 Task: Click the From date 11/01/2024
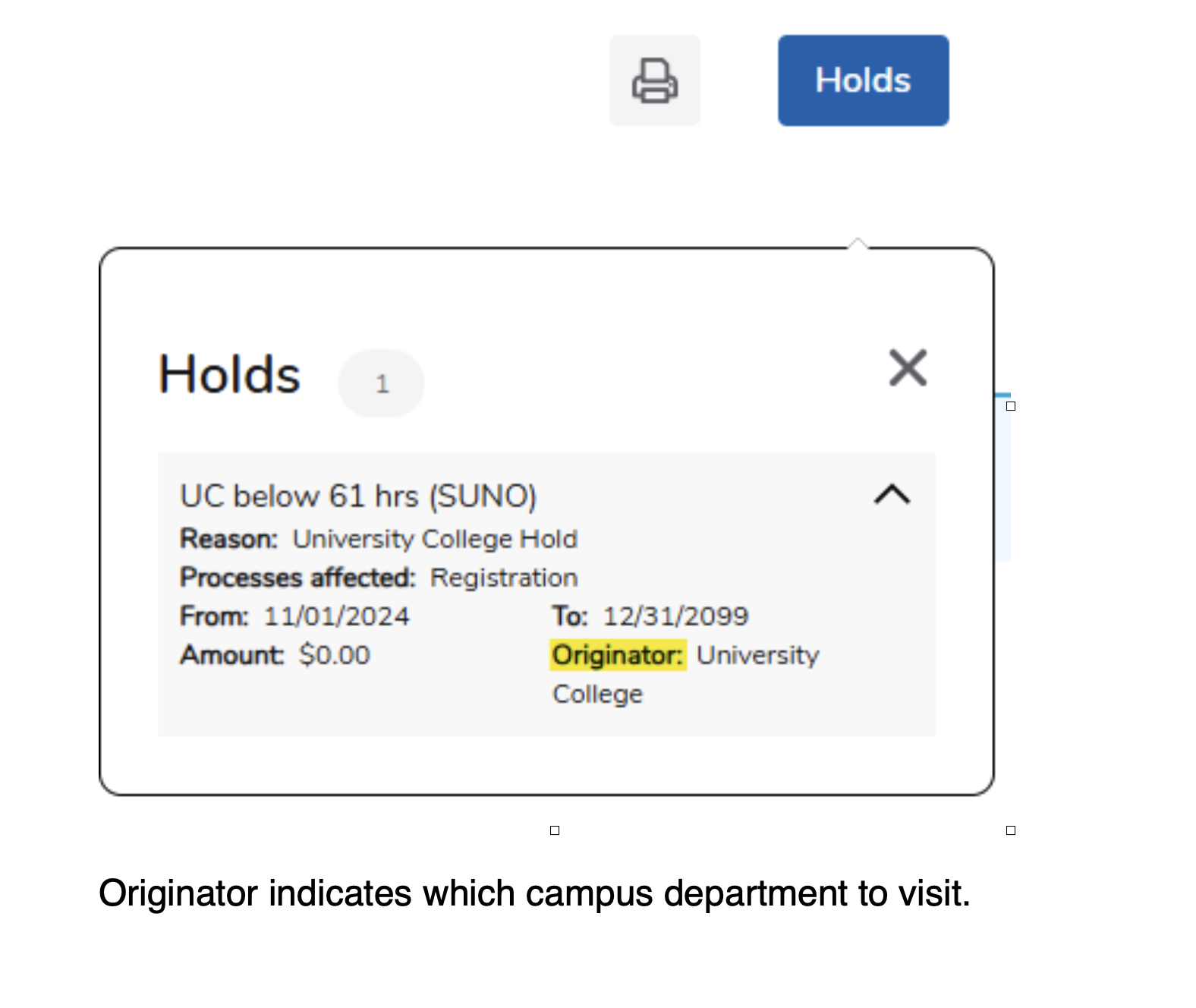pos(336,616)
